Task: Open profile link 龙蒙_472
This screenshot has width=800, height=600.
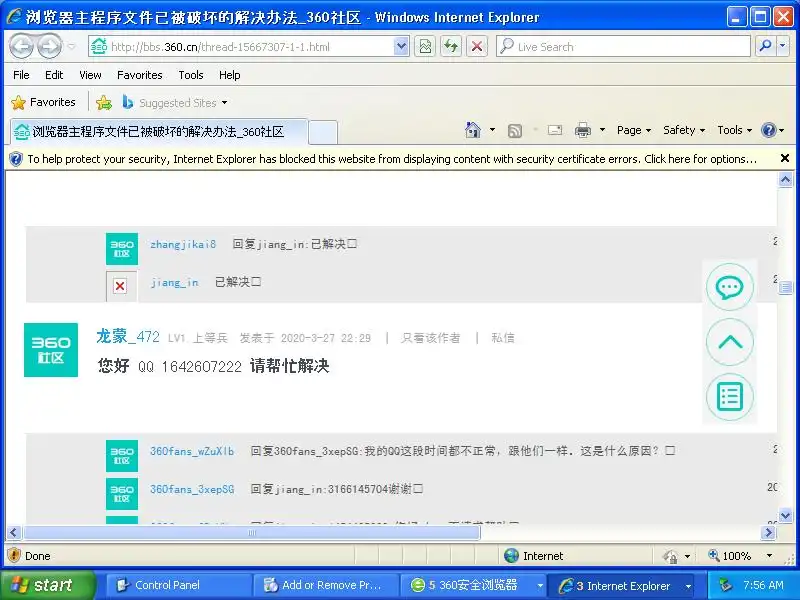Action: (128, 337)
